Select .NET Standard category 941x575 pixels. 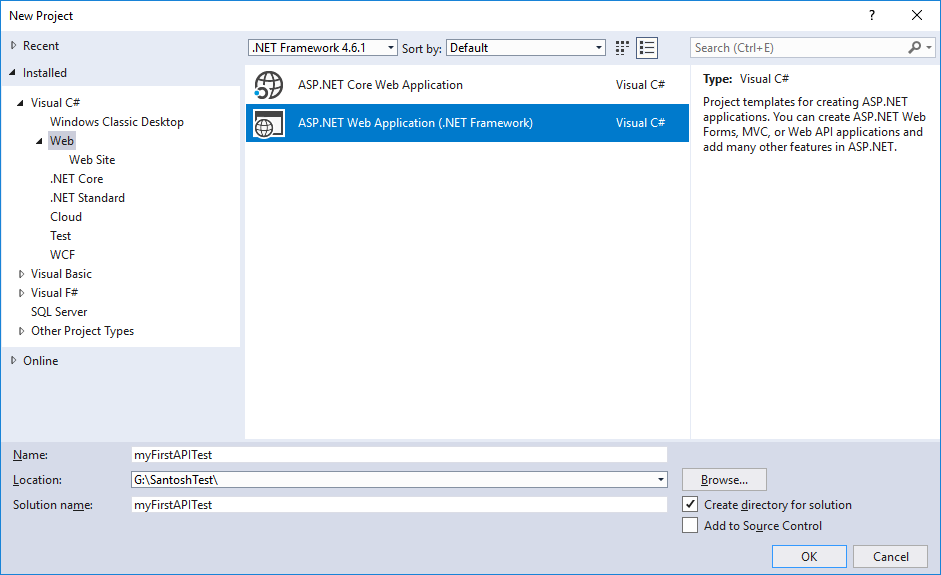(88, 198)
